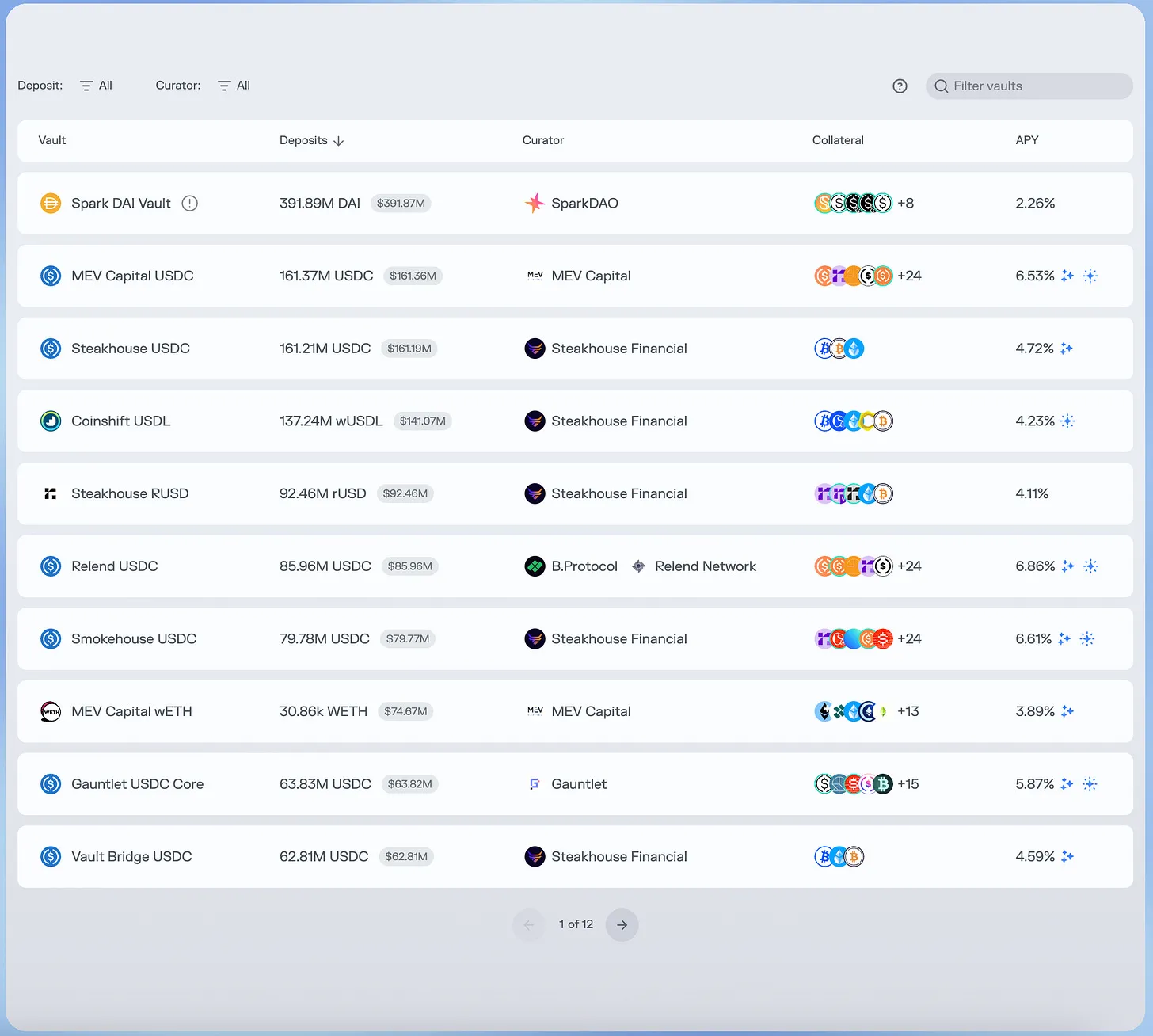Click sparkle rewards icon next to 6.53% APY

coord(1067,276)
